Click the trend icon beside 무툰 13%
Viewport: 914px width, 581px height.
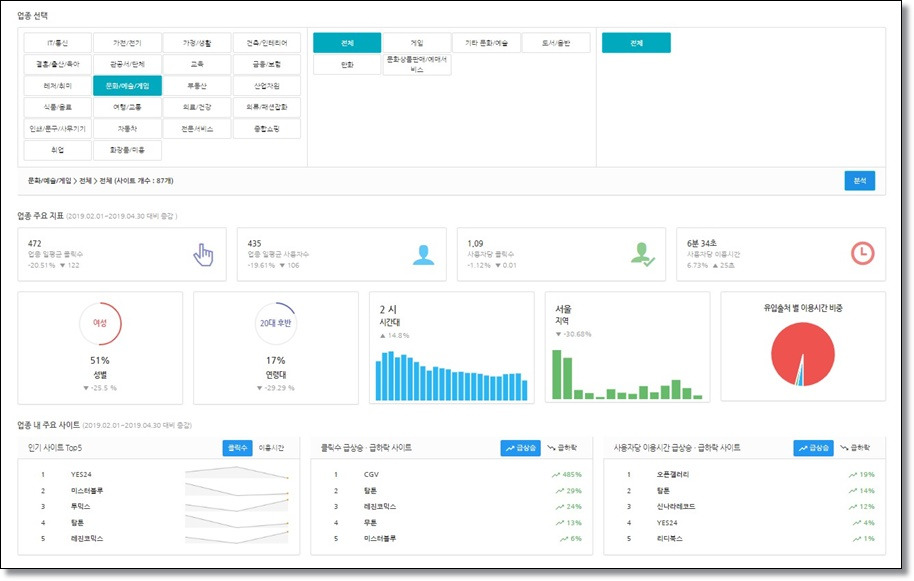point(560,523)
